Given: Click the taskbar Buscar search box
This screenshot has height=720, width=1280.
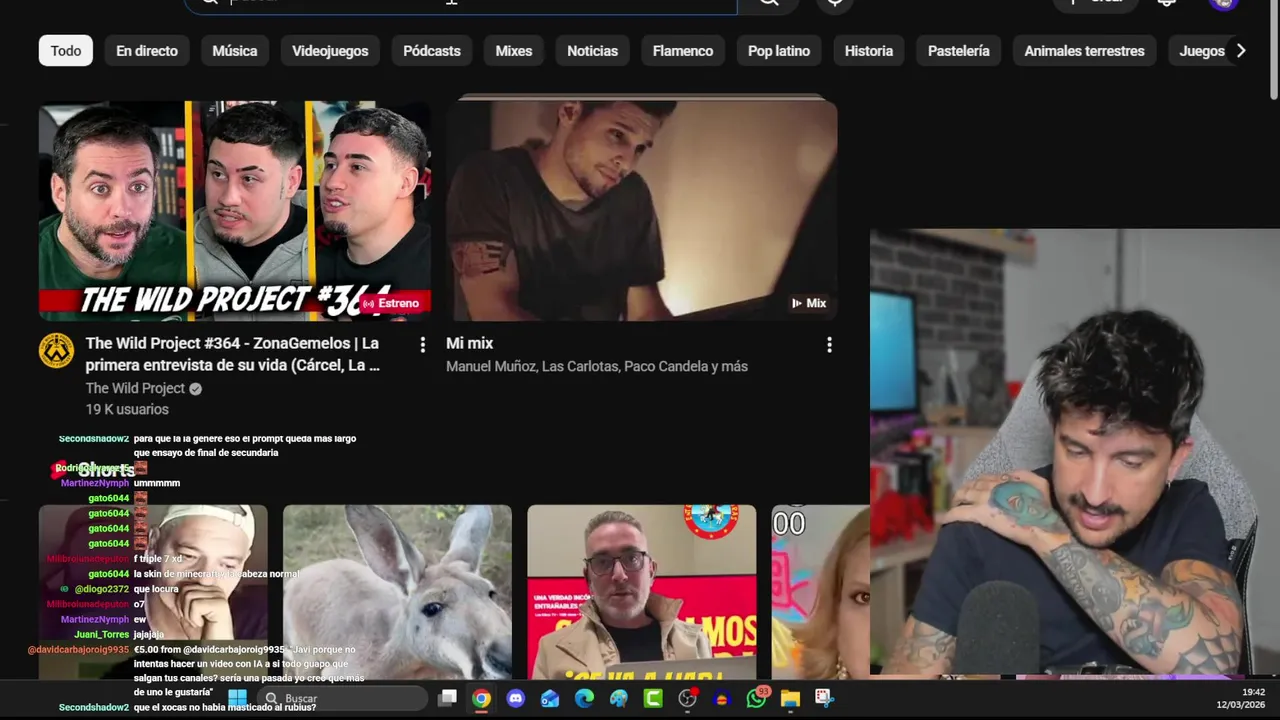Looking at the screenshot, I should click(341, 698).
